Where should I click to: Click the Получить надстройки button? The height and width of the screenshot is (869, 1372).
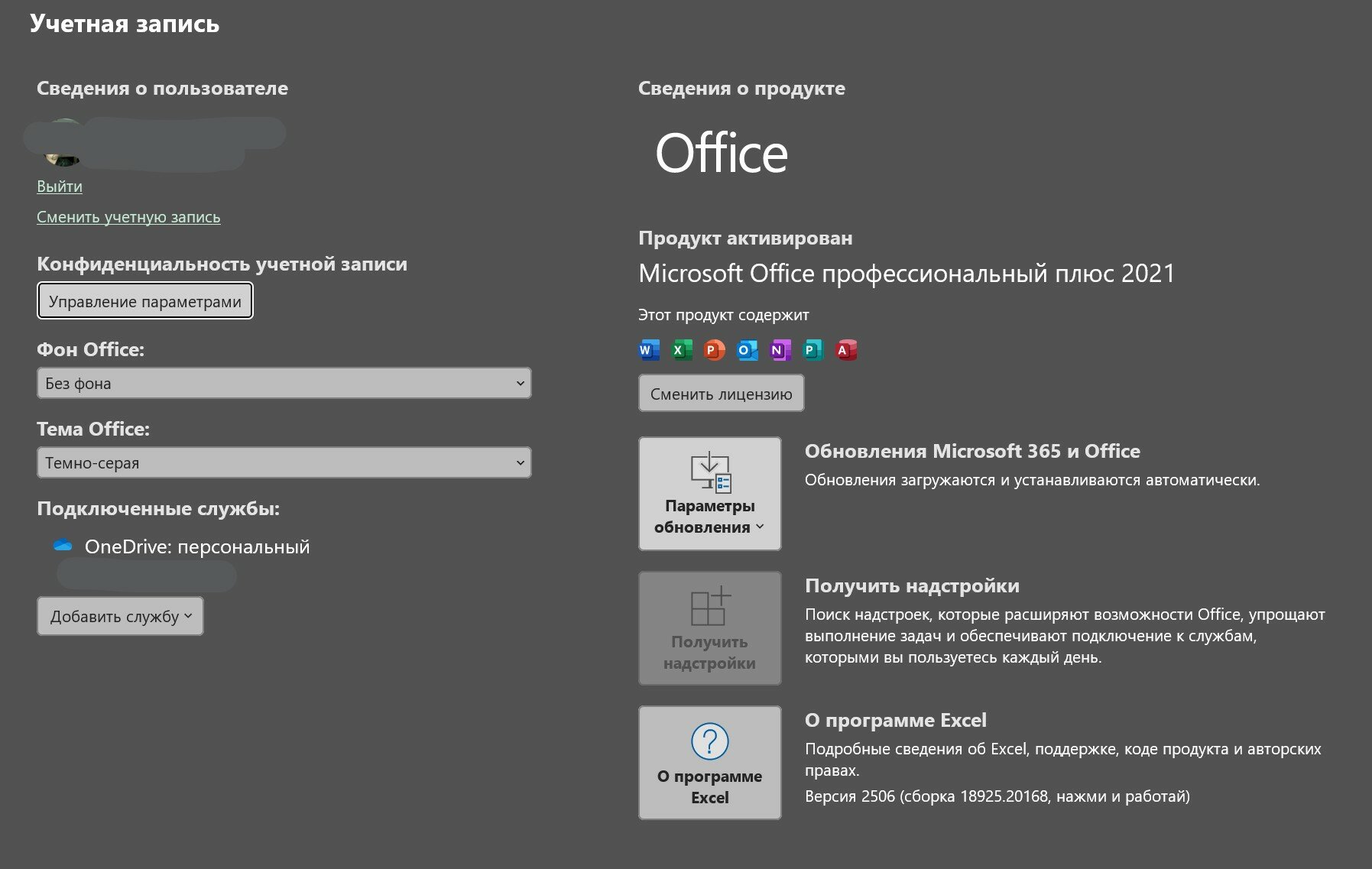coord(710,628)
